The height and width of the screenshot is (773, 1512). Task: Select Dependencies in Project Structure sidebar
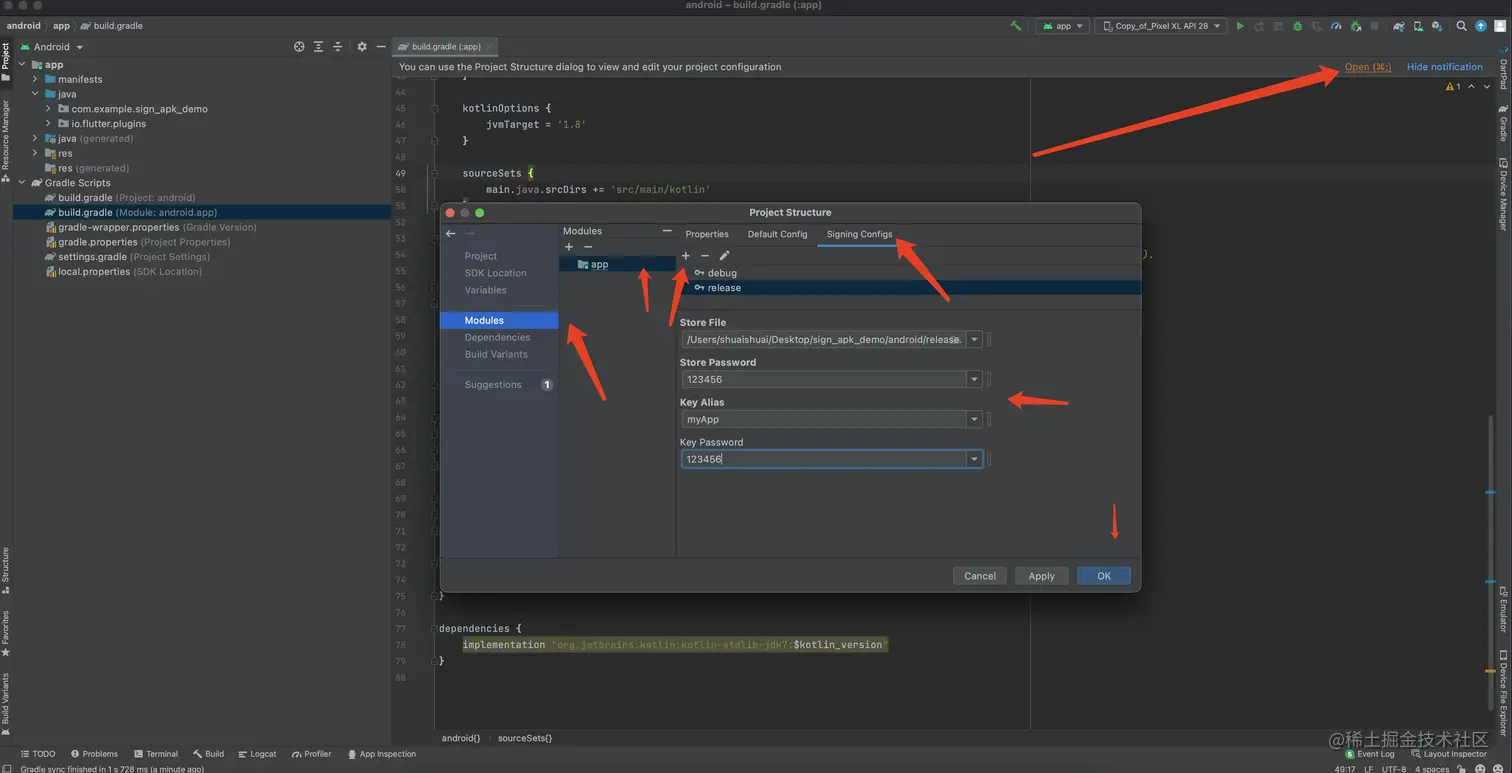[x=497, y=337]
